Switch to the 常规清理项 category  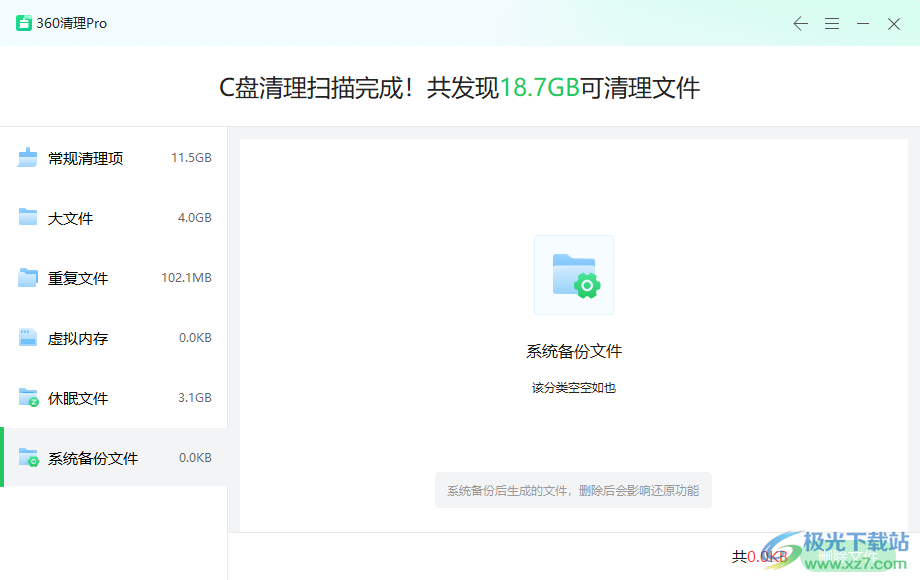tap(86, 158)
